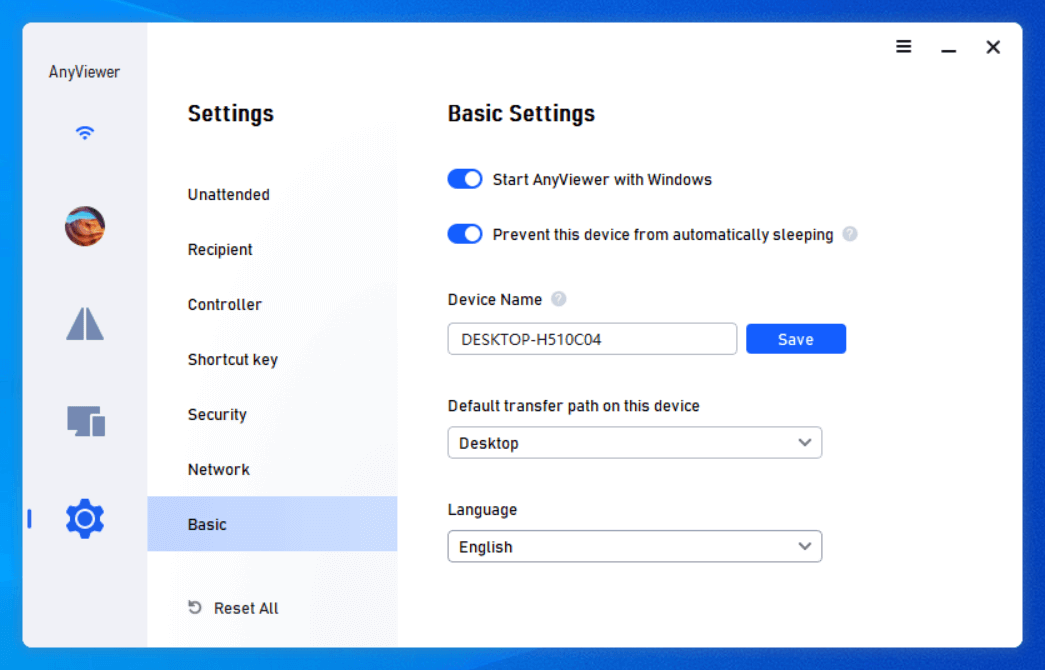Switch to Controller settings
Viewport: 1045px width, 670px height.
click(225, 305)
